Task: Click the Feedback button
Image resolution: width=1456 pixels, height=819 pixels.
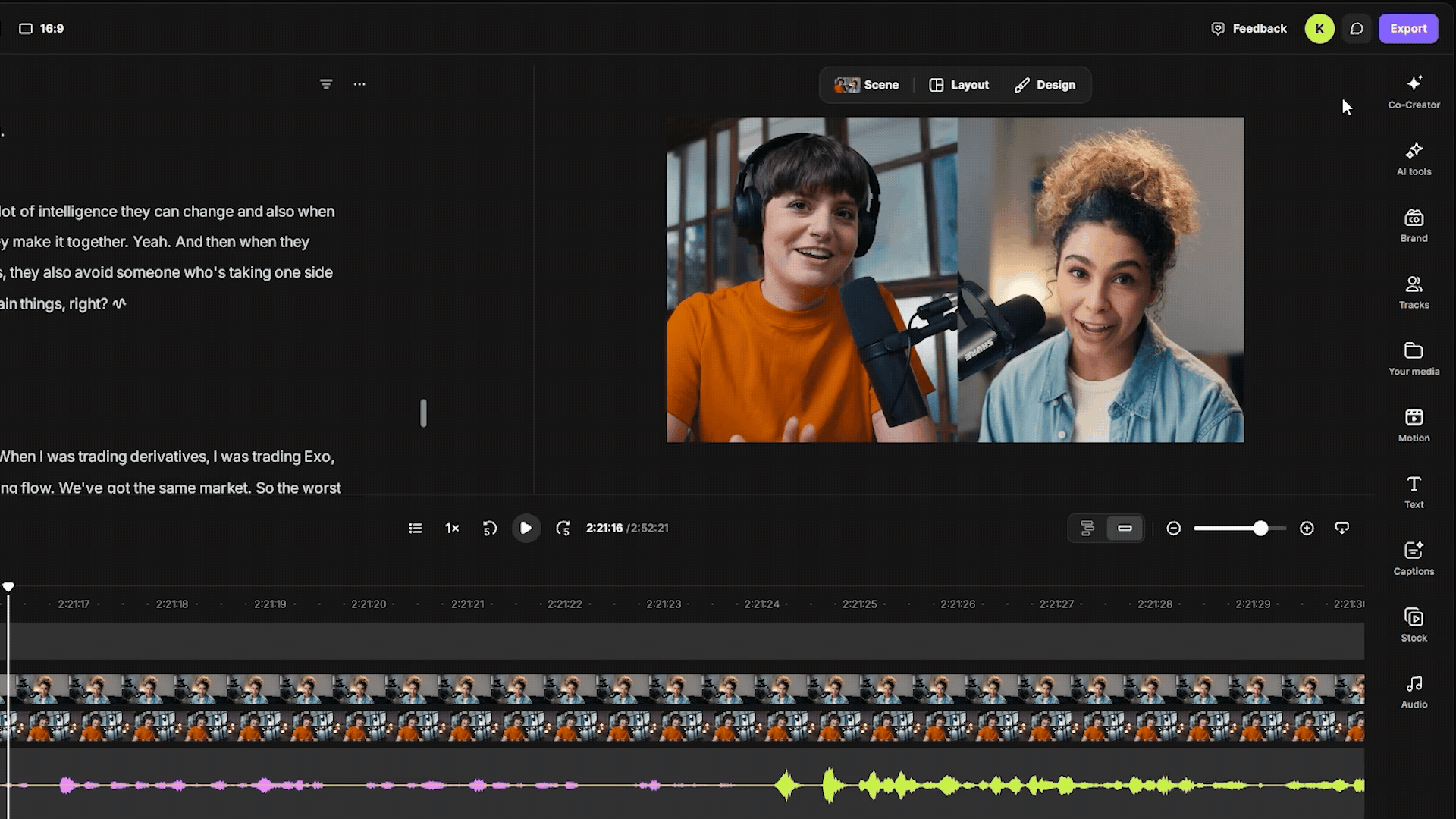Action: (x=1249, y=29)
